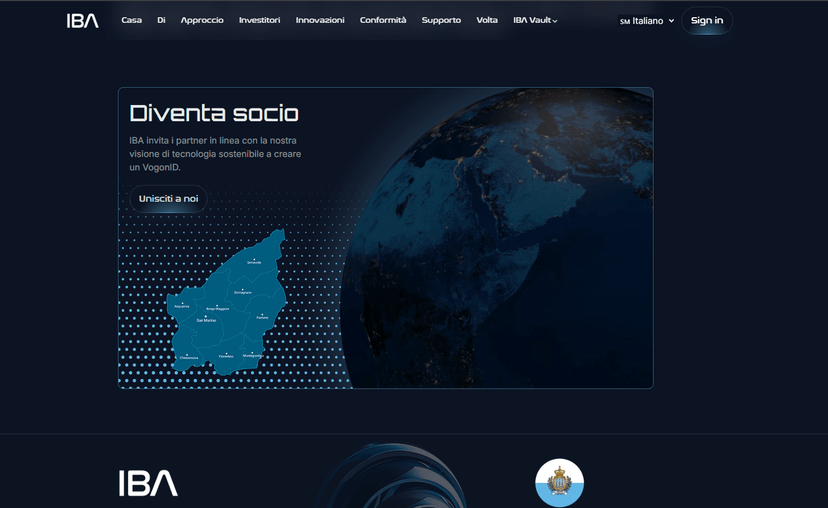
Task: Click the Unisciti a noi button
Action: tap(168, 199)
